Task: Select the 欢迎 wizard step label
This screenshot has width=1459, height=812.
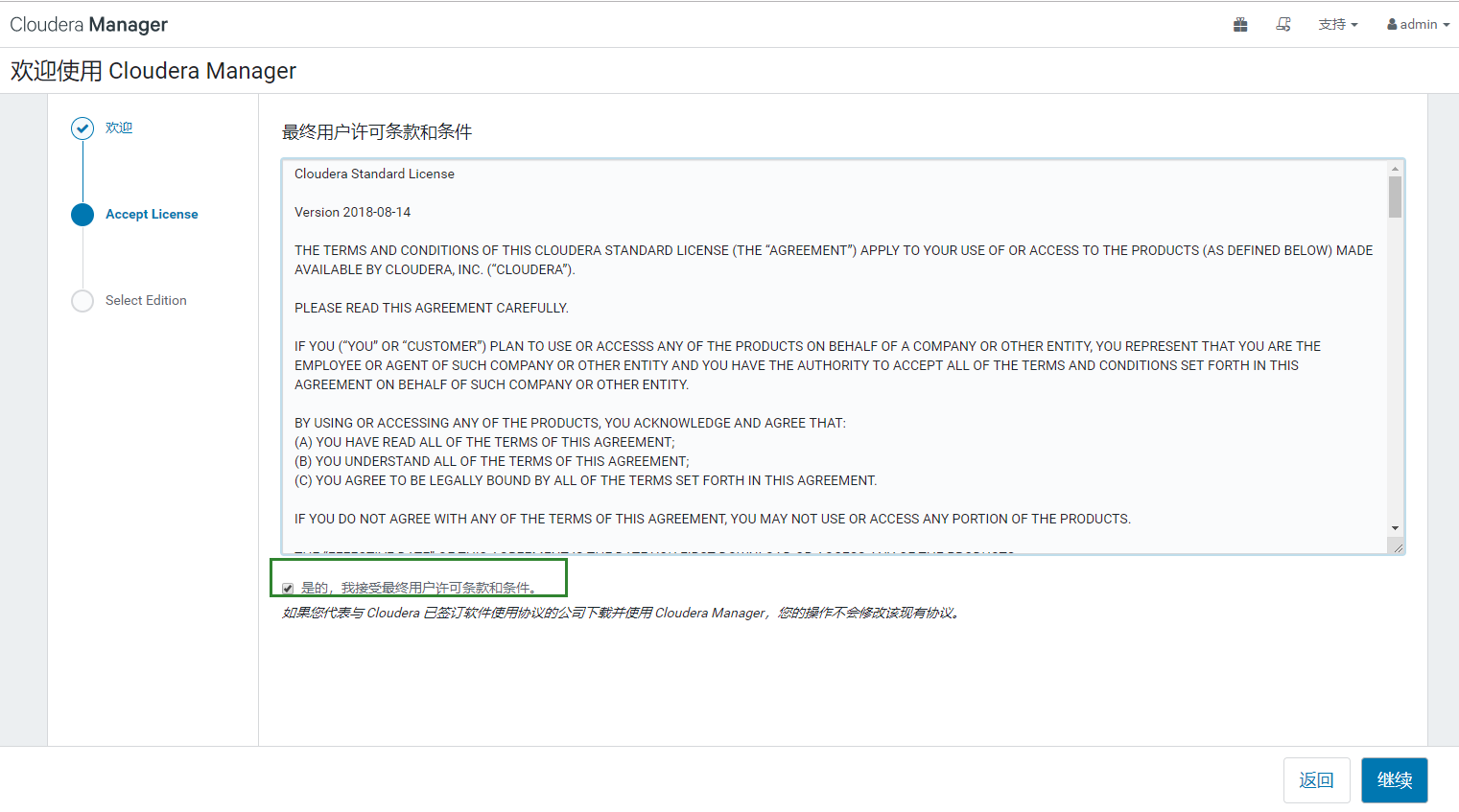Action: click(119, 128)
